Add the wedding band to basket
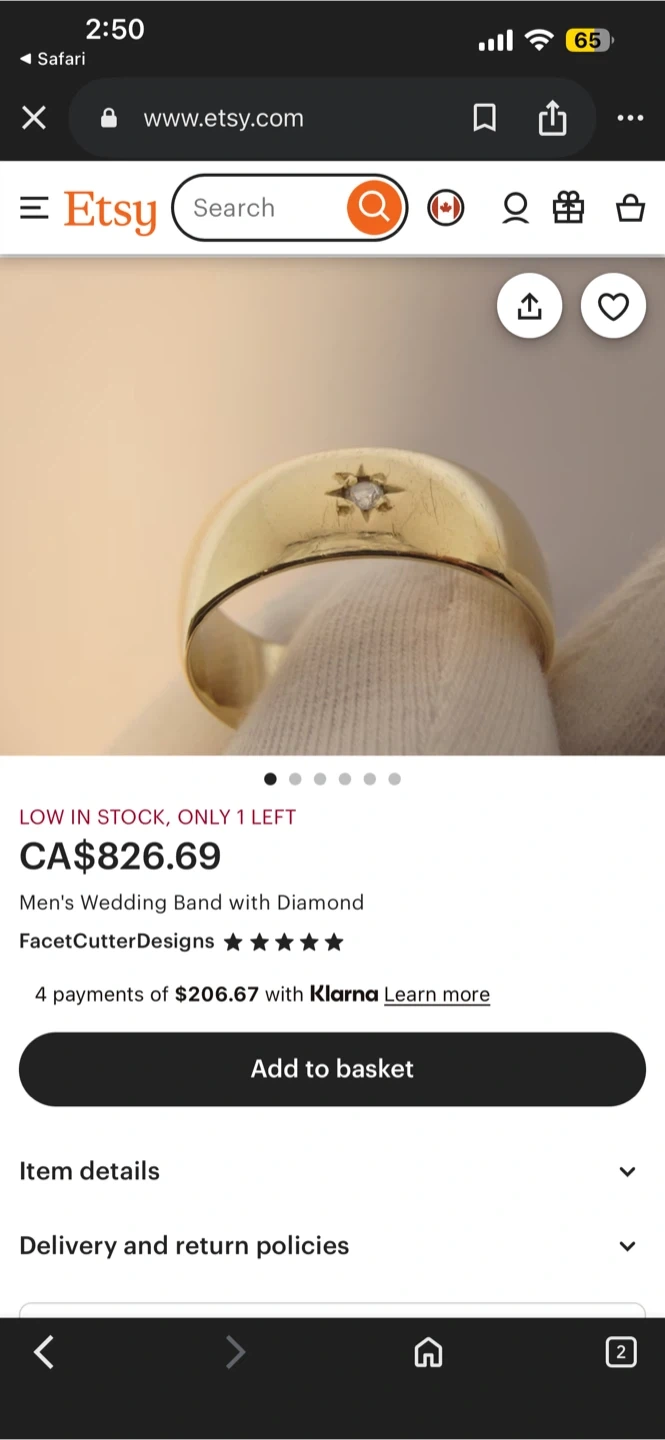Screen dimensions: 665x1440 [x=332, y=1069]
